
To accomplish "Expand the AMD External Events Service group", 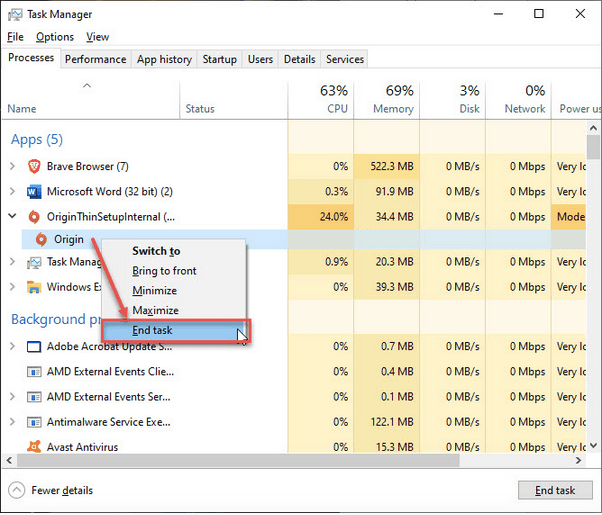I will click(x=12, y=397).
